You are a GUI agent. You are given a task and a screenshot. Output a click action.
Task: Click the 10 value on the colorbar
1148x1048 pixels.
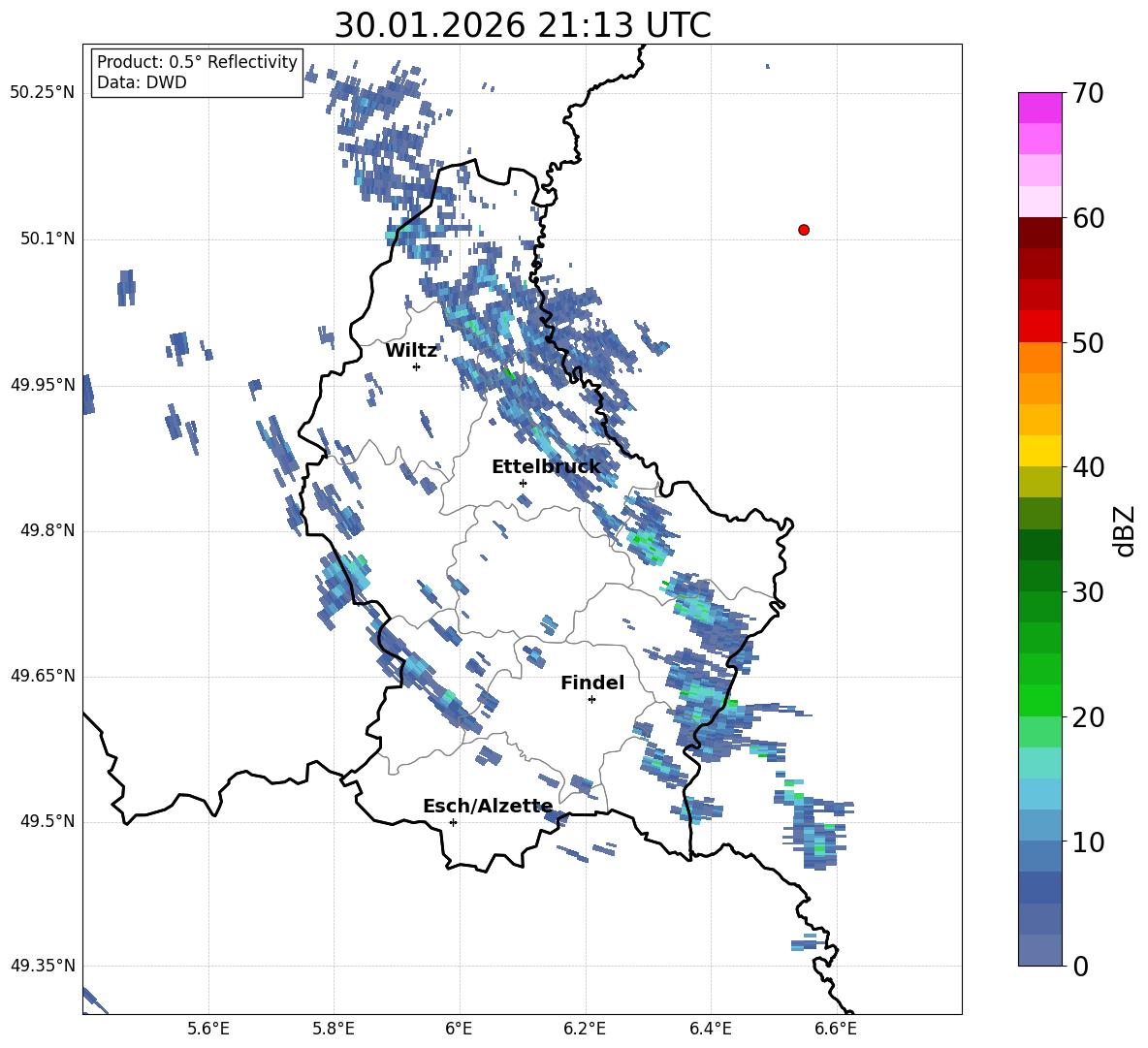(x=1088, y=842)
